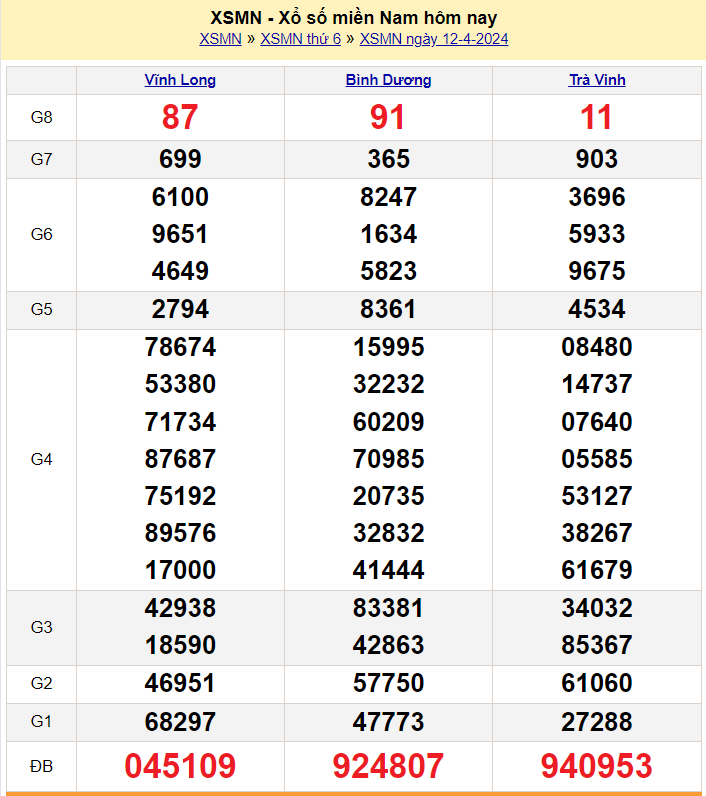Click the G7 number 699
This screenshot has width=706, height=796.
pos(180,159)
